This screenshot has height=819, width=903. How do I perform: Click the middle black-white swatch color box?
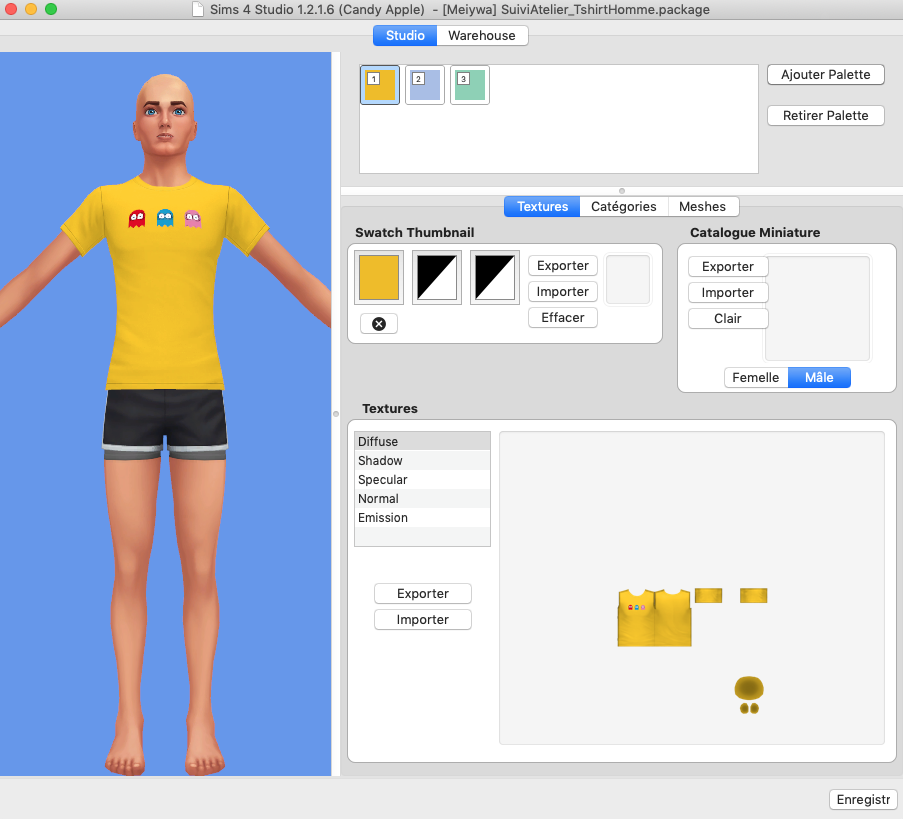pos(437,277)
